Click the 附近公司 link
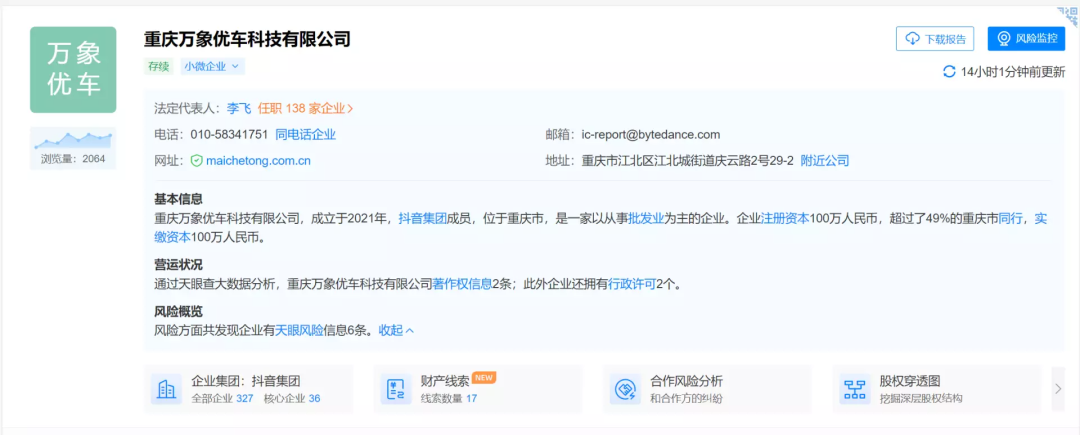The width and height of the screenshot is (1080, 435). pos(824,161)
